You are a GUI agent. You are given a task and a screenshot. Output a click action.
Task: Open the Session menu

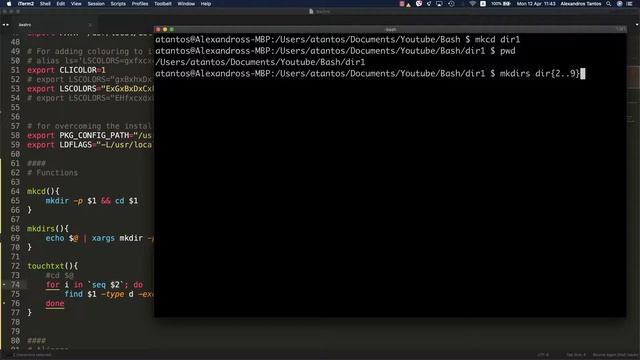coord(96,4)
